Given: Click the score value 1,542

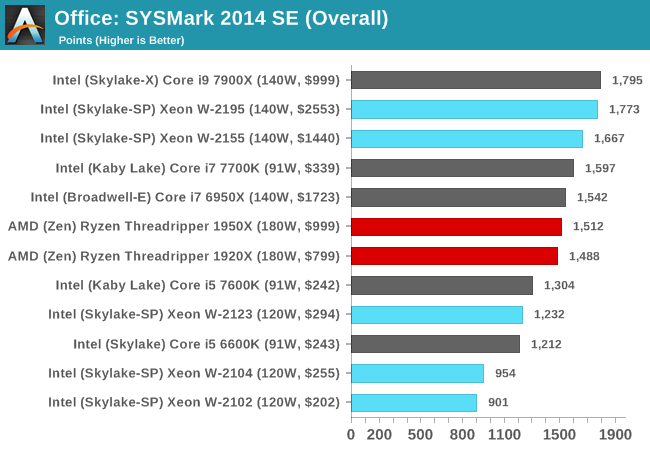Looking at the screenshot, I should tap(592, 197).
